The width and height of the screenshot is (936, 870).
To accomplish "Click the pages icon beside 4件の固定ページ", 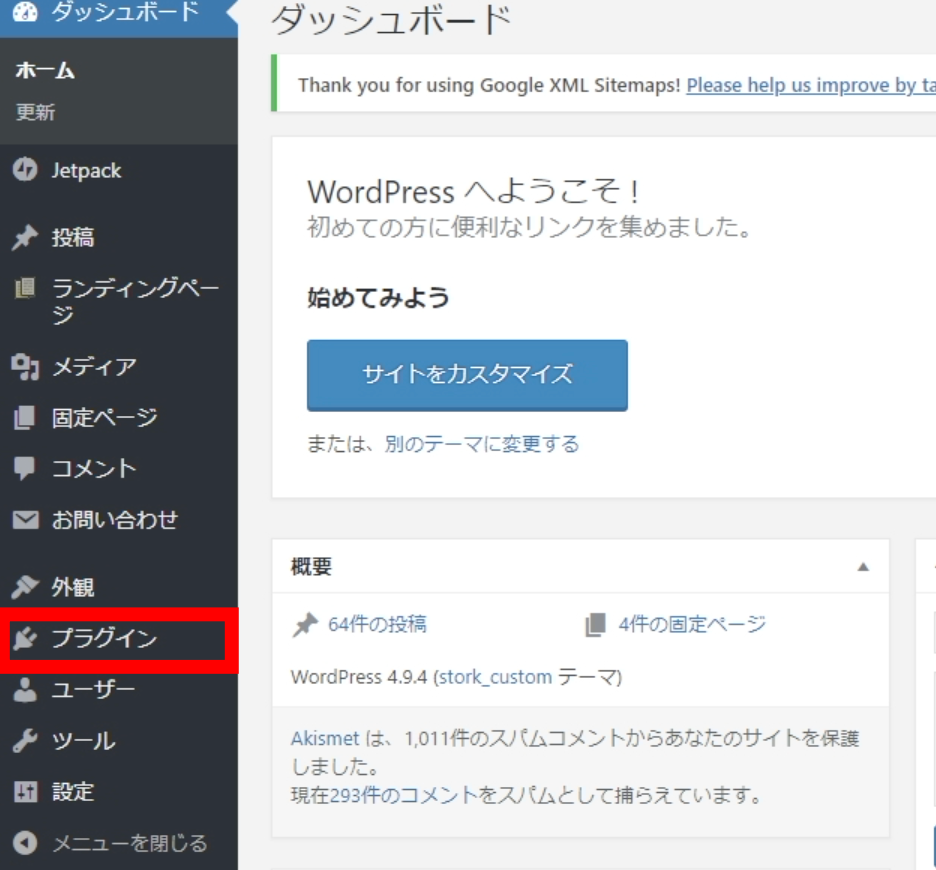I will click(x=595, y=625).
